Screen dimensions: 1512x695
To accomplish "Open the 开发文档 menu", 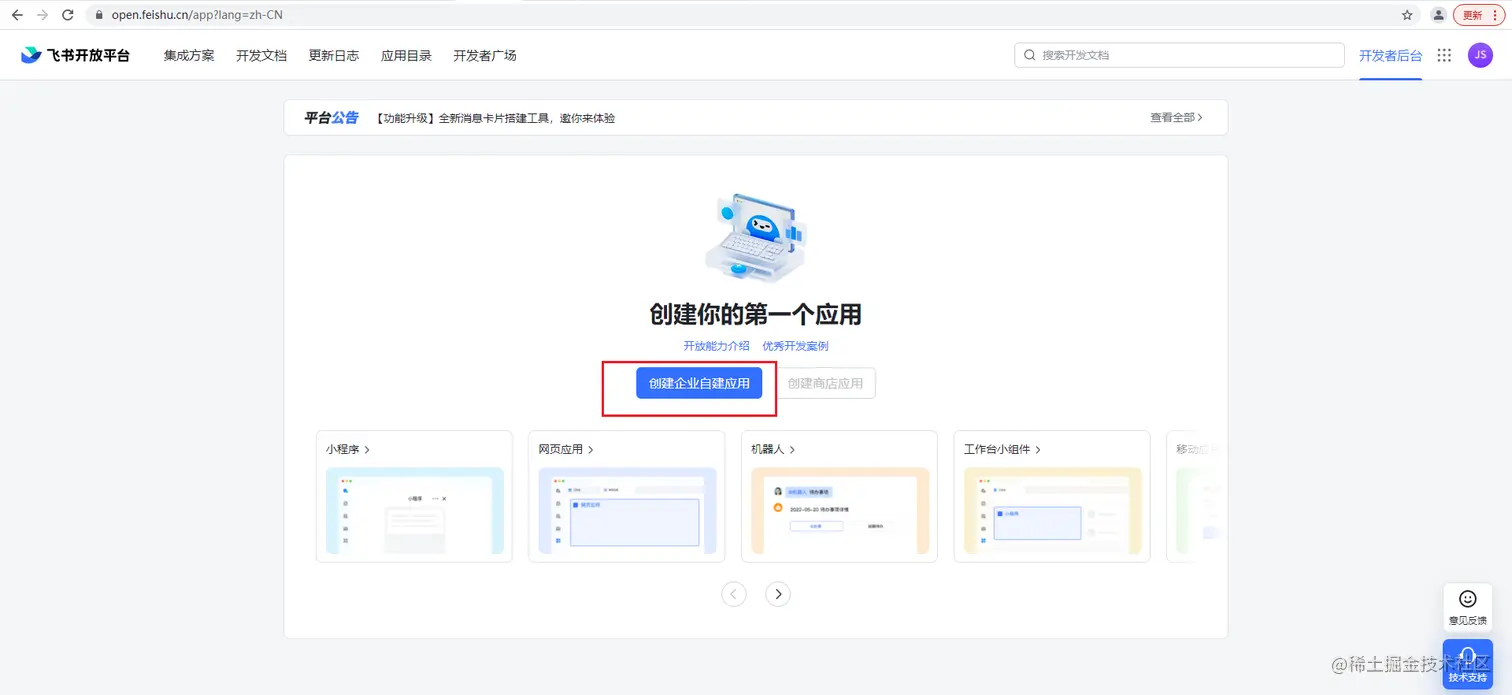I will click(261, 55).
